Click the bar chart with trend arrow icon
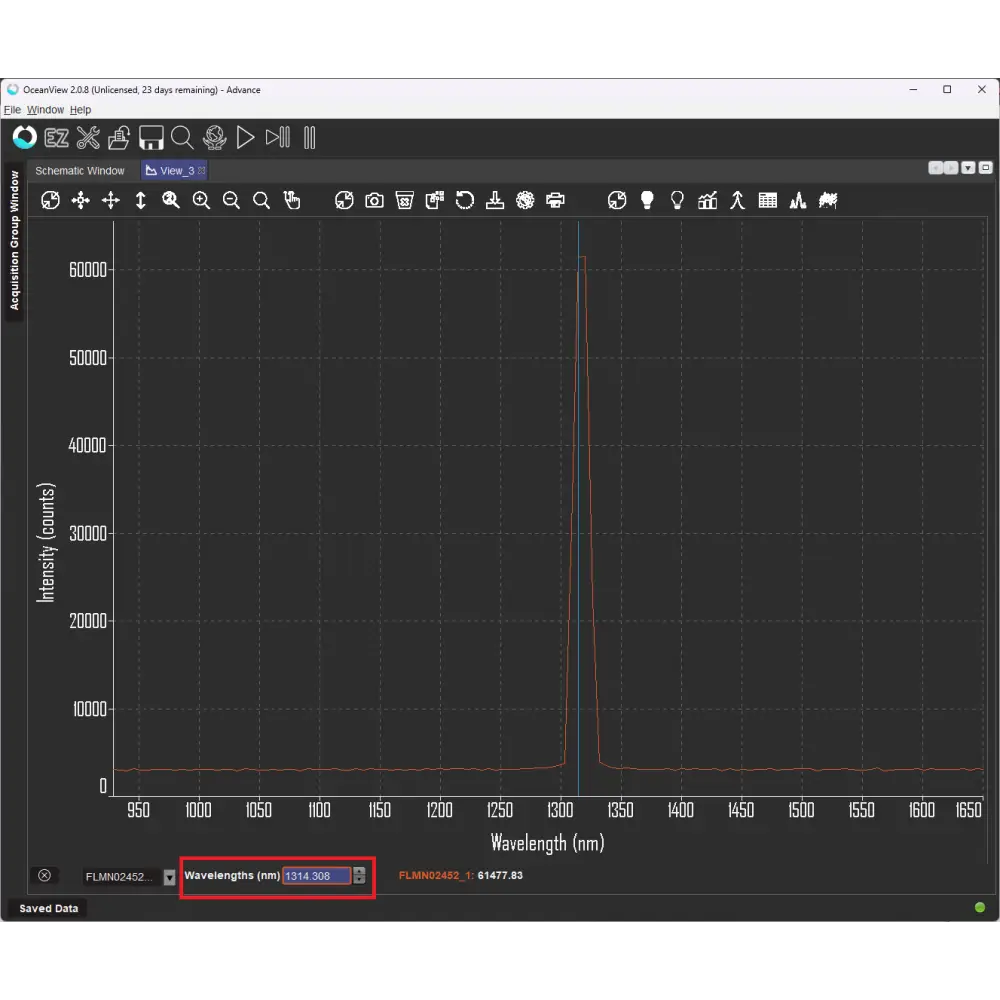The image size is (1000, 1000). (707, 201)
